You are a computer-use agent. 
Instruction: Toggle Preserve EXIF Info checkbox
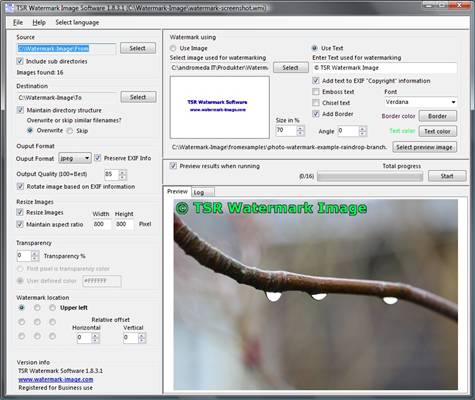tap(97, 158)
